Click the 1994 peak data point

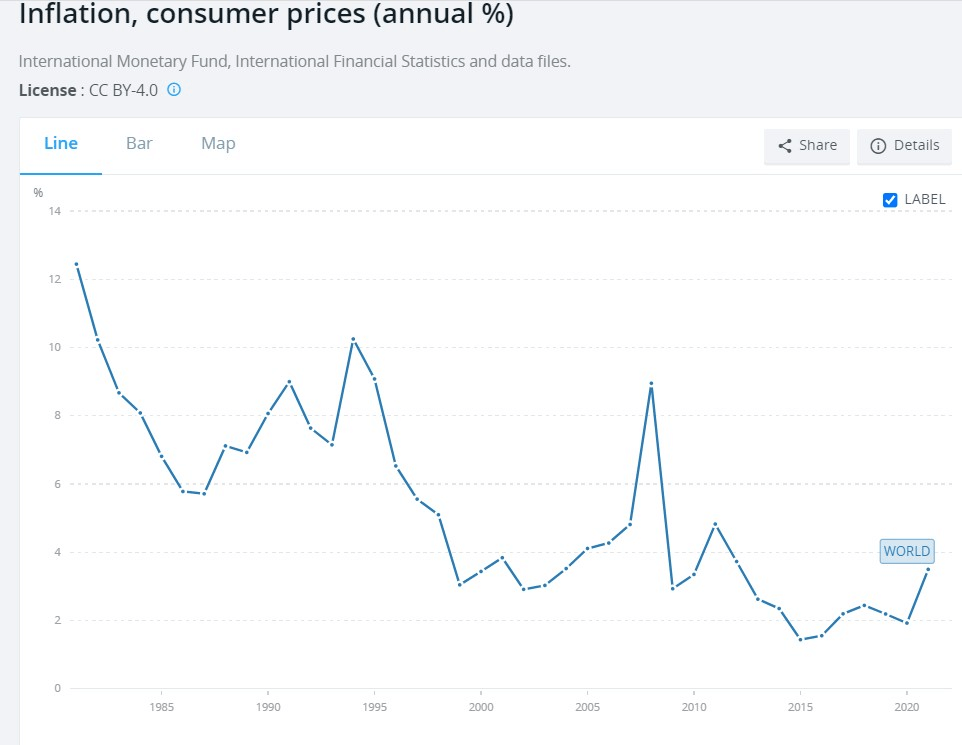pos(353,340)
